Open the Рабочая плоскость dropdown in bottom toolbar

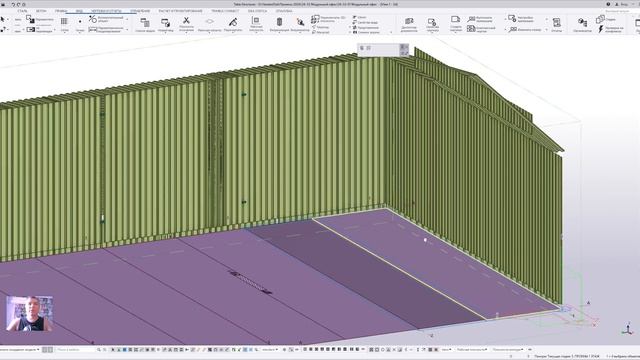[471, 350]
